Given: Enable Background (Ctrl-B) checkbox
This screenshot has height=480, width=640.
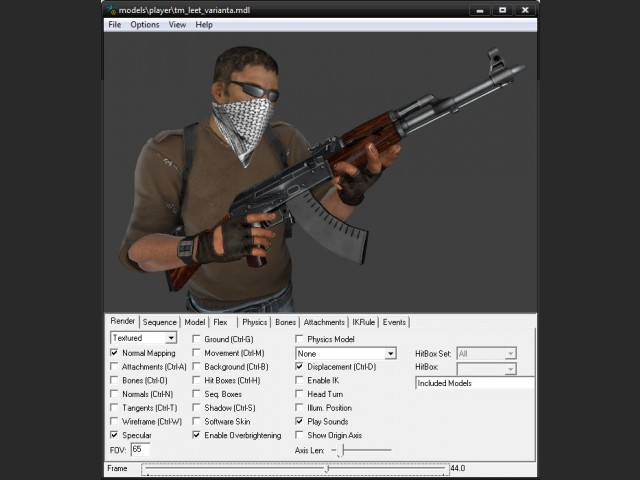Looking at the screenshot, I should [196, 367].
